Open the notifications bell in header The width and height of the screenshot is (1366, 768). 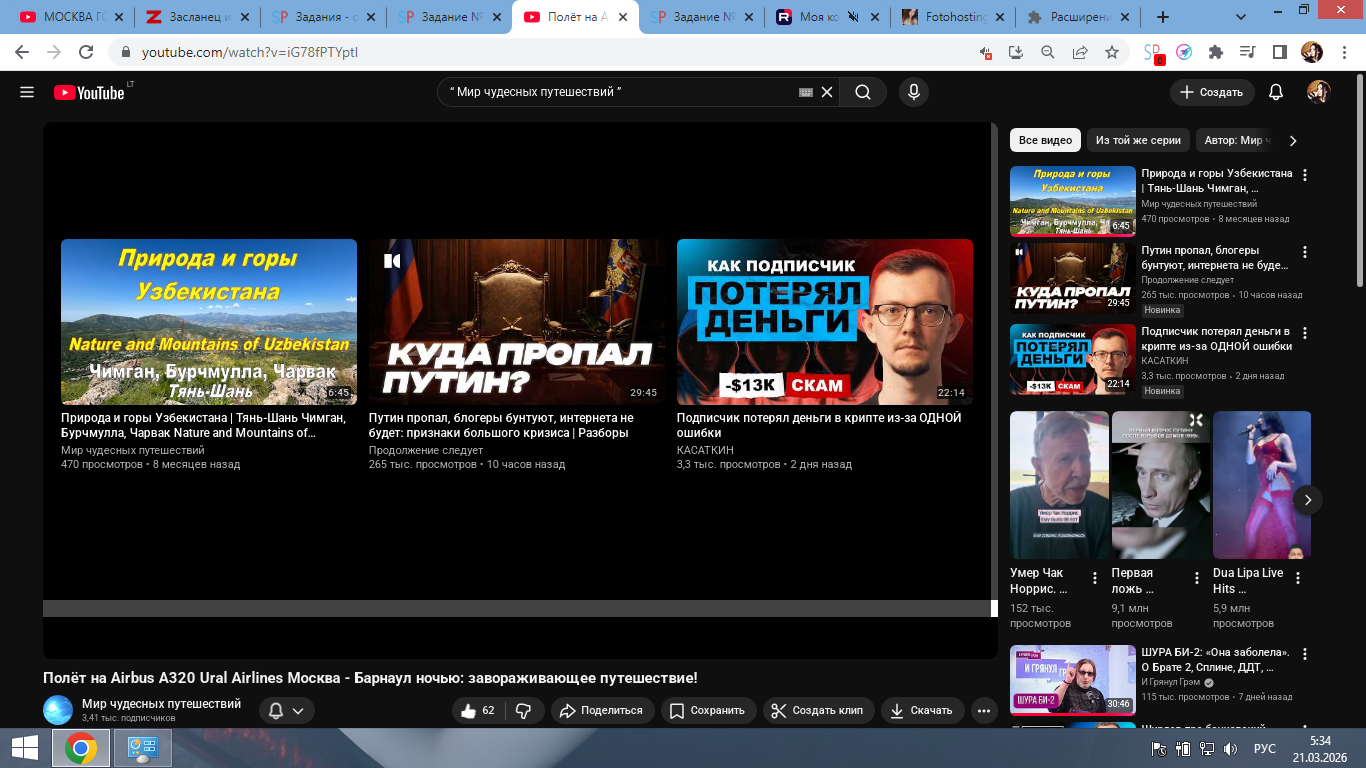(1275, 92)
